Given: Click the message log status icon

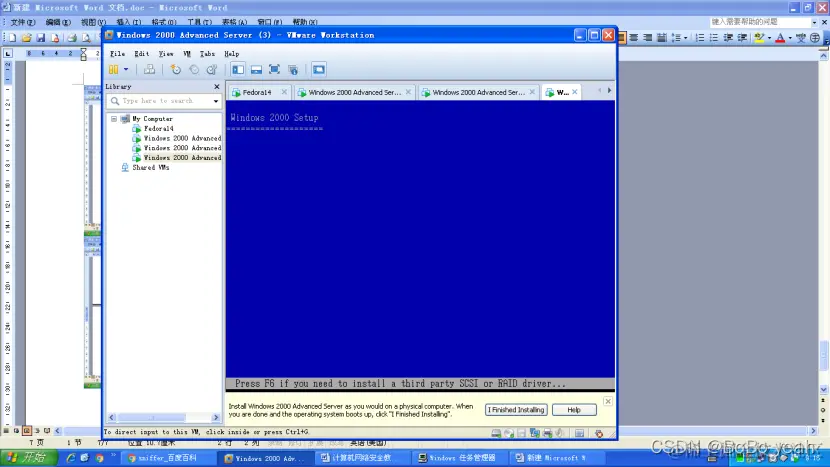Looking at the screenshot, I should (x=580, y=433).
